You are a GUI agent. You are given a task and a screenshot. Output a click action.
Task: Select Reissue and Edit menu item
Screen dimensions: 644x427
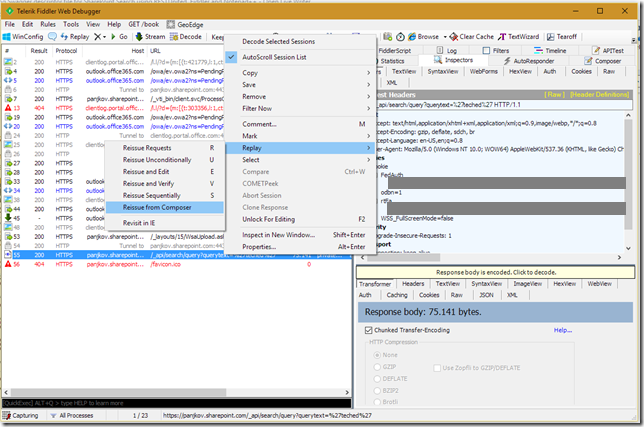click(x=164, y=172)
